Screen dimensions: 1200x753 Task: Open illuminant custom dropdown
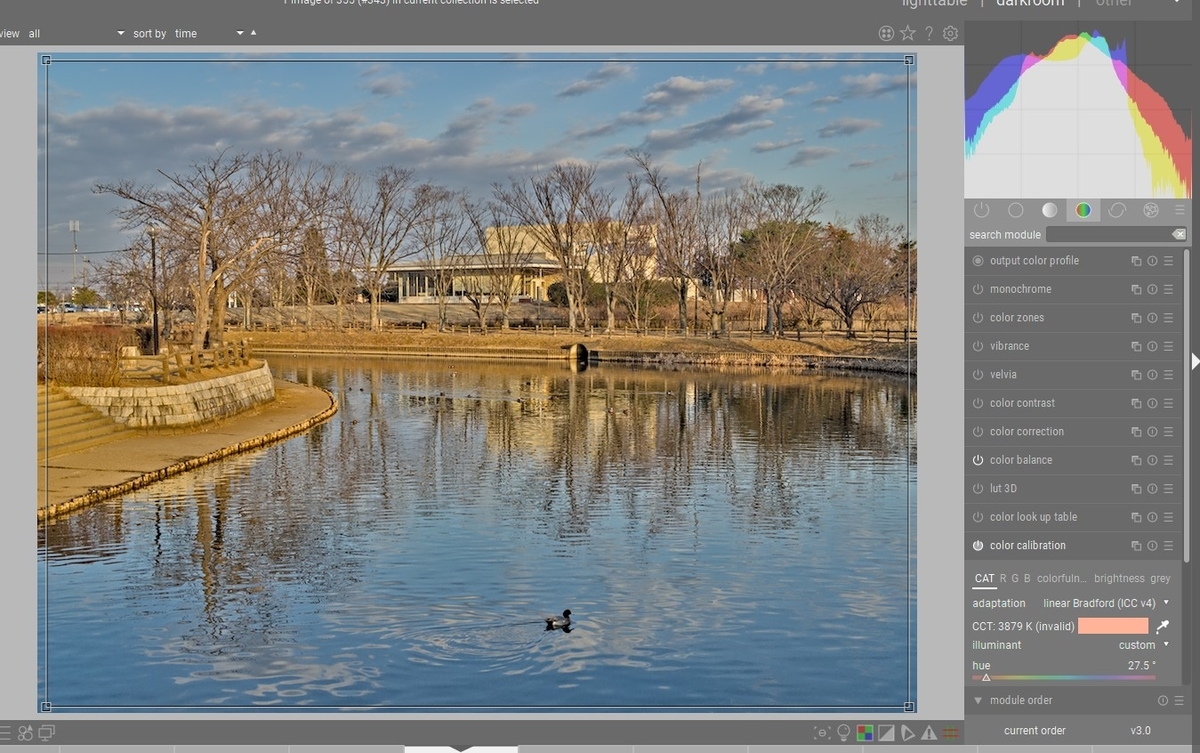tap(1143, 645)
